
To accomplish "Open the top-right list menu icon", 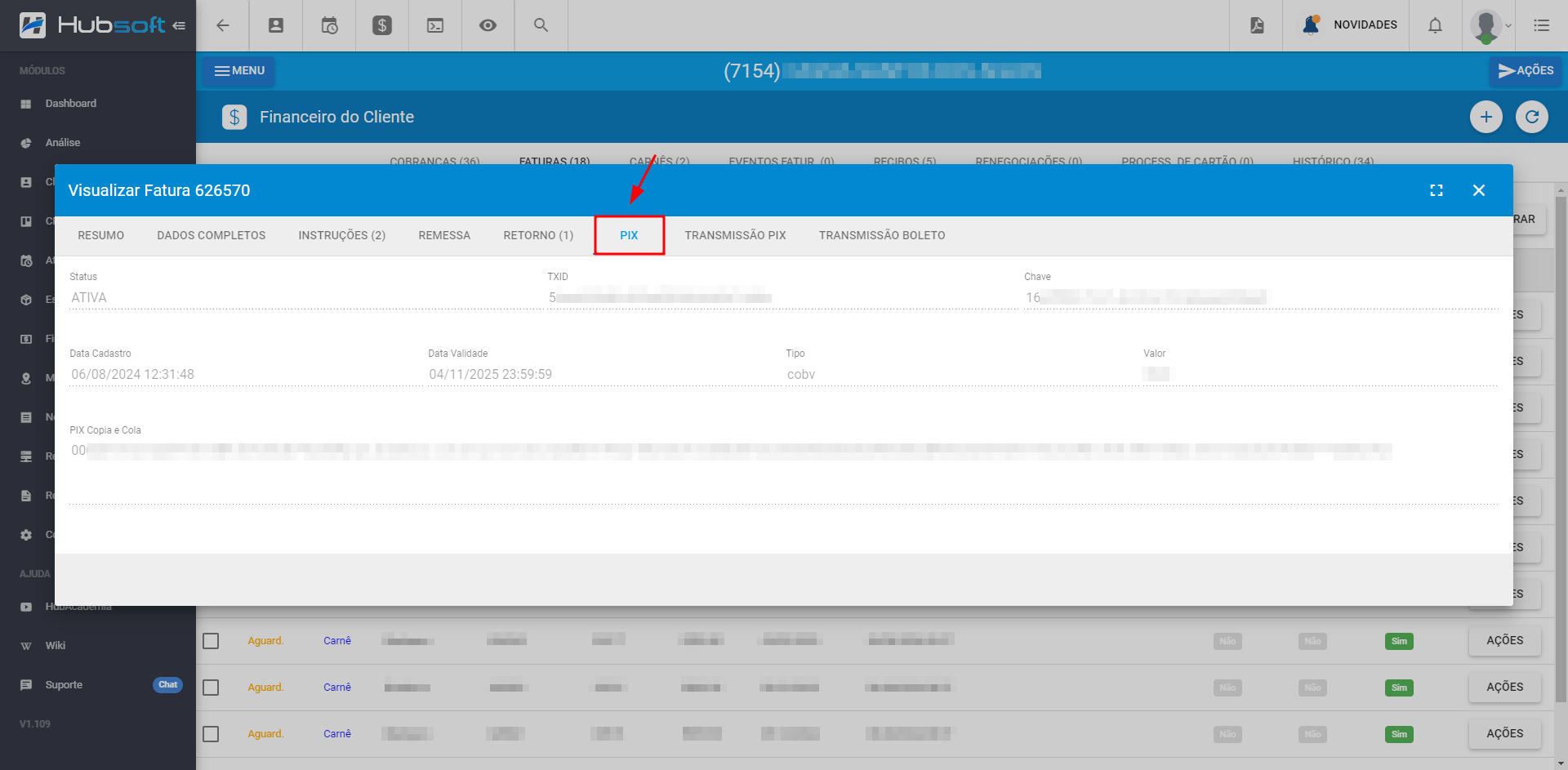I will pyautogui.click(x=1541, y=25).
